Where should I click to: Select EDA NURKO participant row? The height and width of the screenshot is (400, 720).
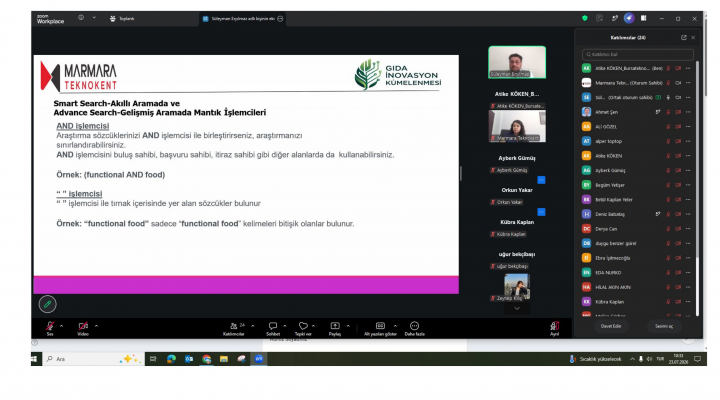coord(637,272)
